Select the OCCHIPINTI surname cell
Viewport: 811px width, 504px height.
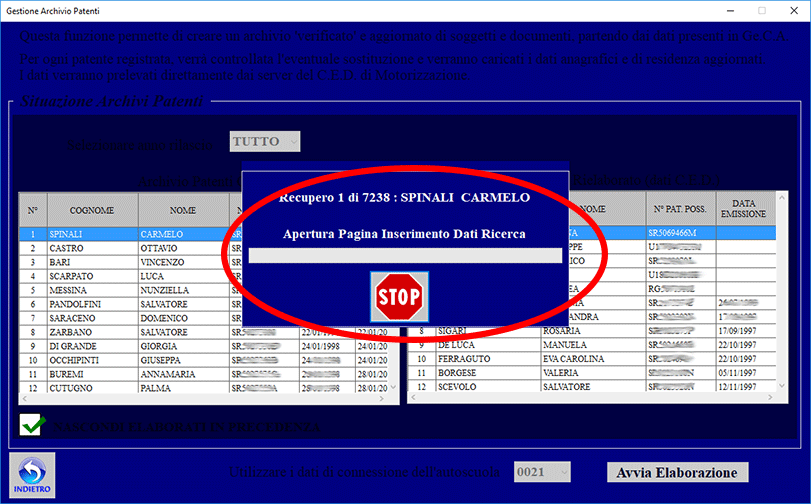pos(93,360)
